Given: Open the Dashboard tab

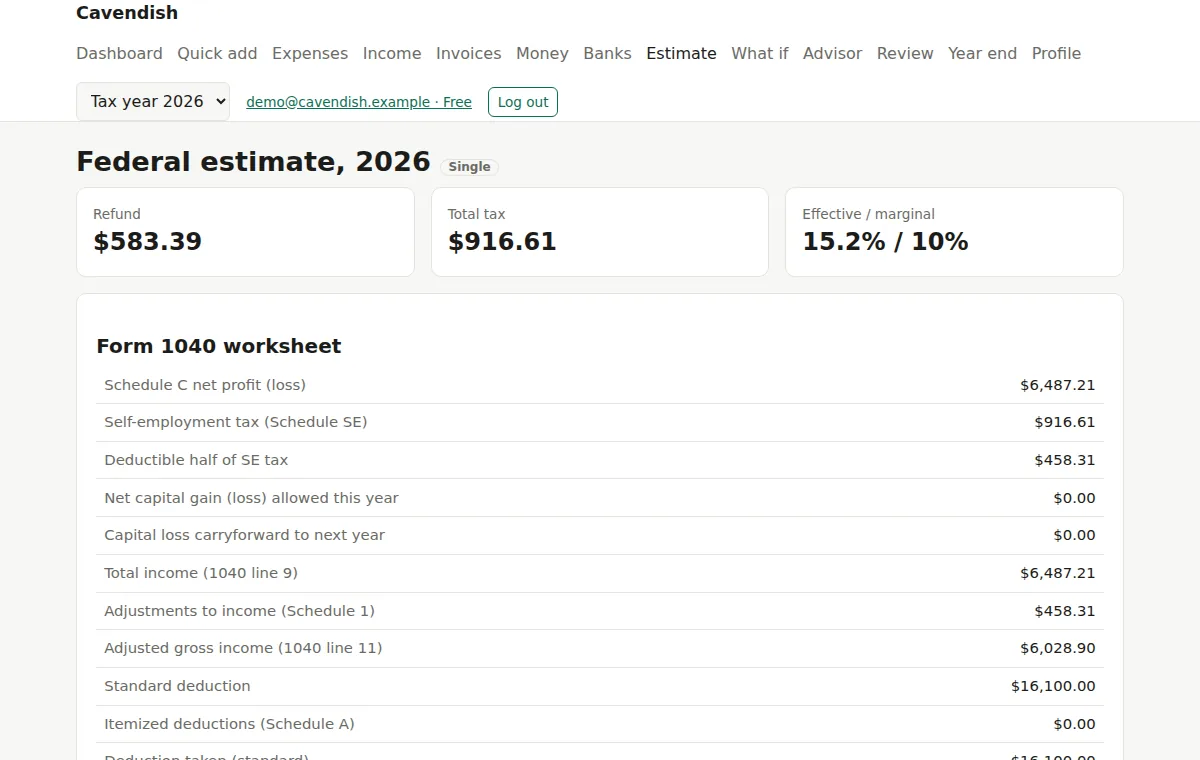Looking at the screenshot, I should tap(119, 53).
